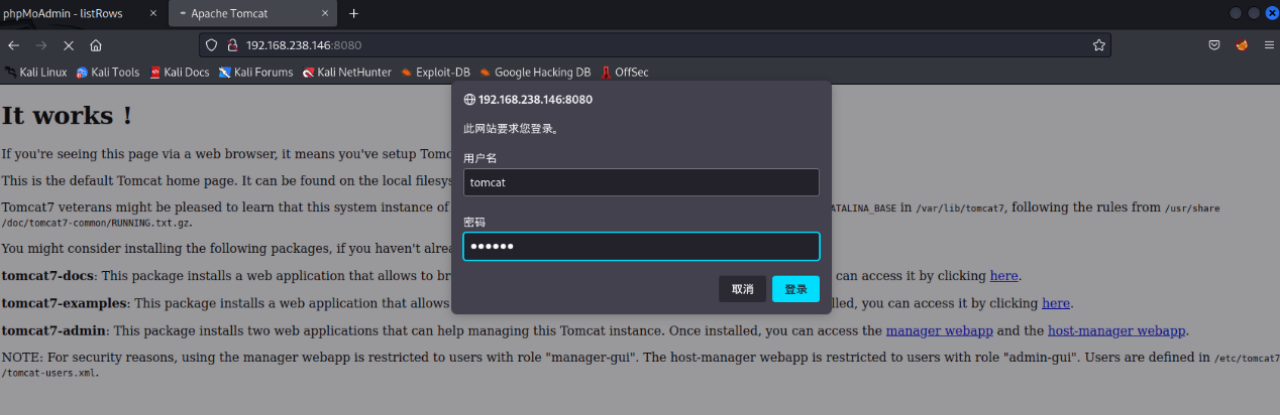Submit credentials with the 登录 button

[x=796, y=289]
